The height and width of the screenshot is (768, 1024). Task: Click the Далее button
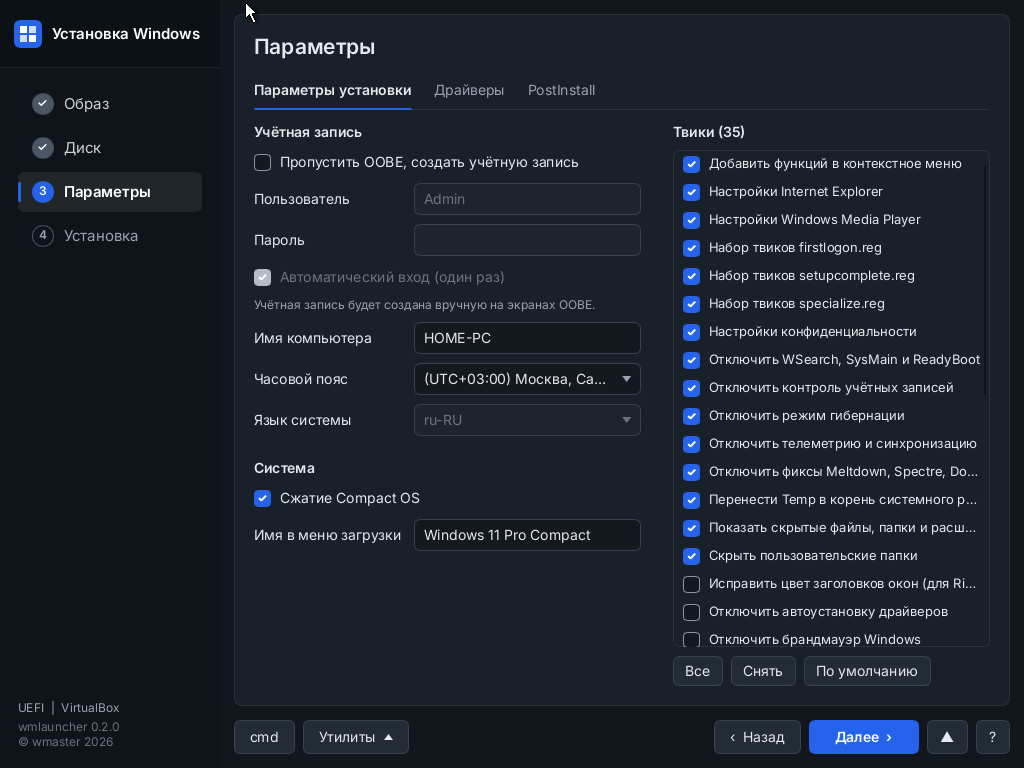863,737
